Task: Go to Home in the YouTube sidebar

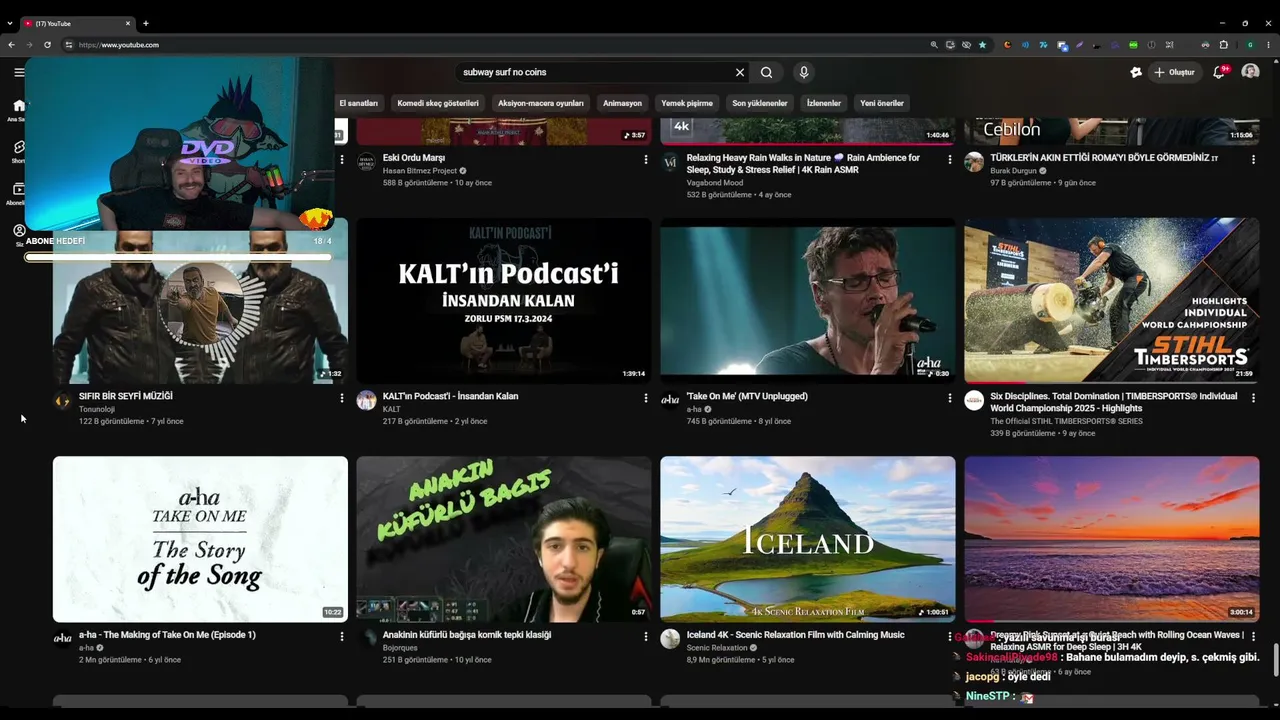Action: coord(18,110)
